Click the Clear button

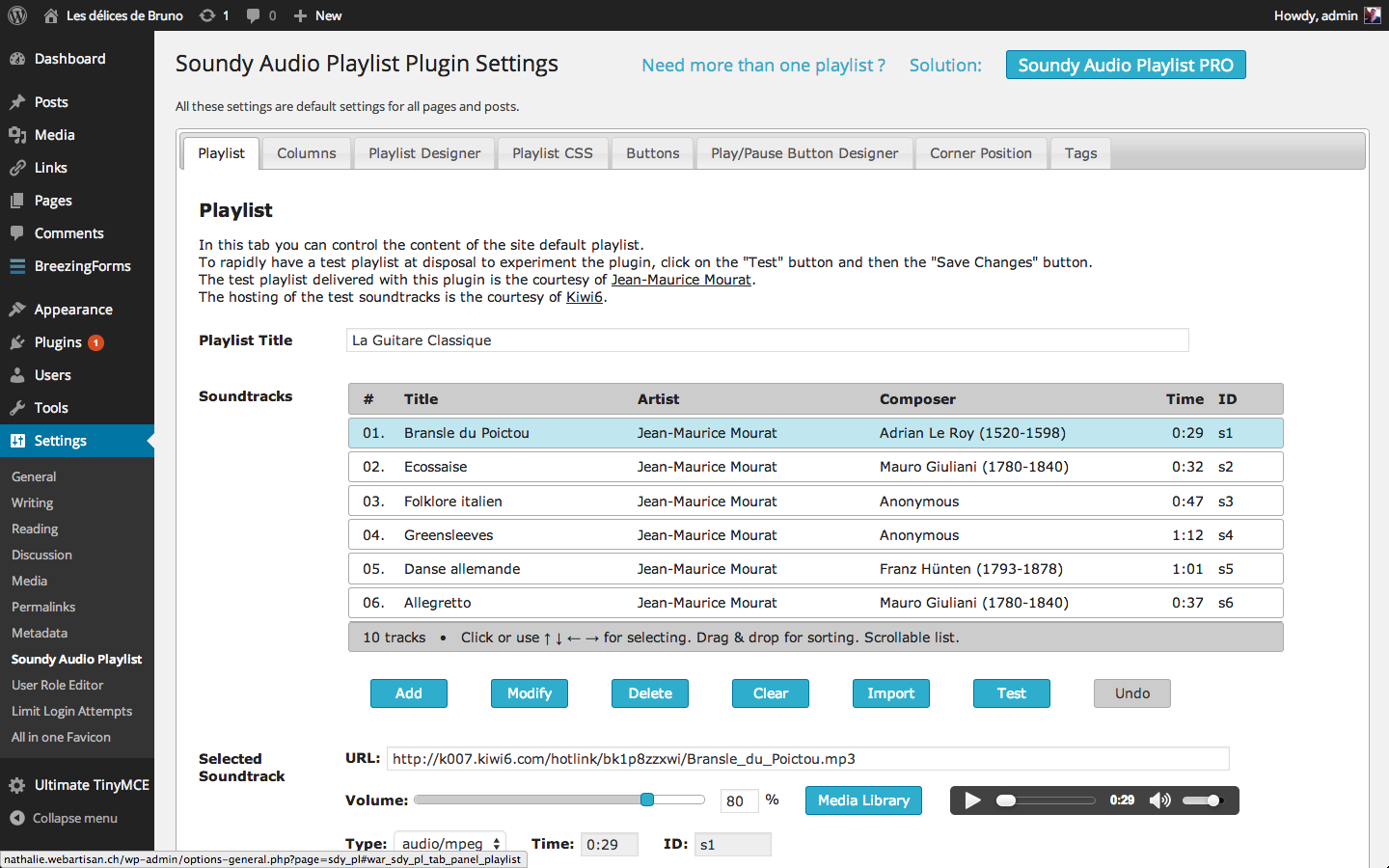point(771,693)
